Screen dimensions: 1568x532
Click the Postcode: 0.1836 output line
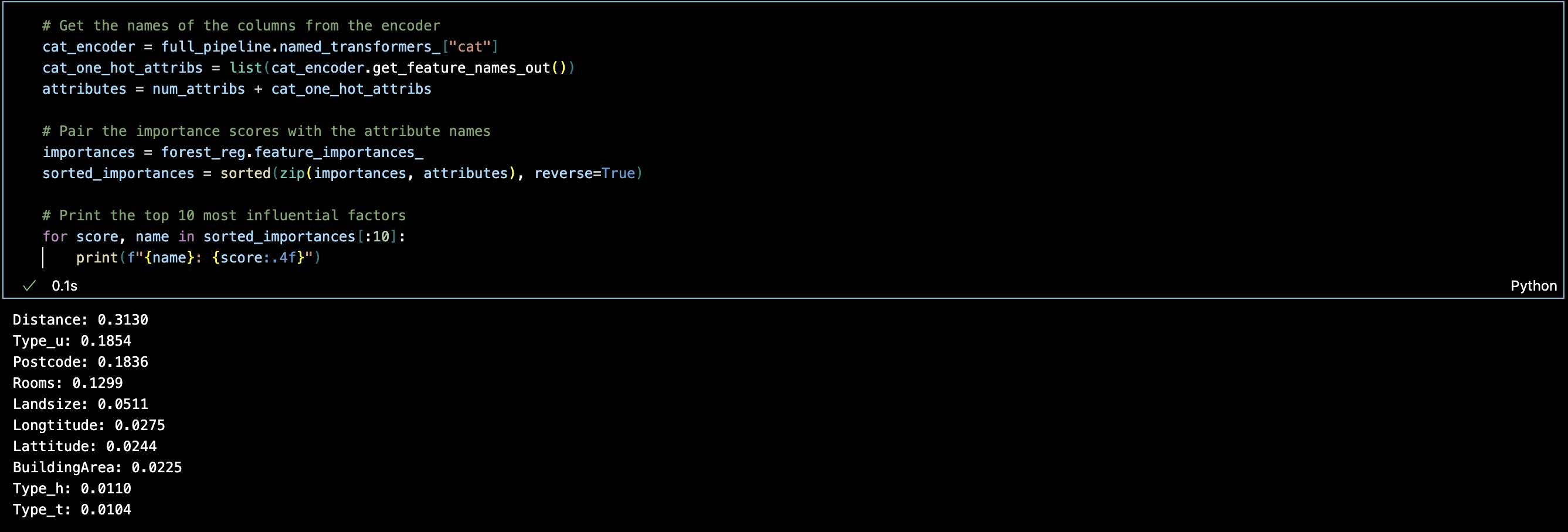80,362
